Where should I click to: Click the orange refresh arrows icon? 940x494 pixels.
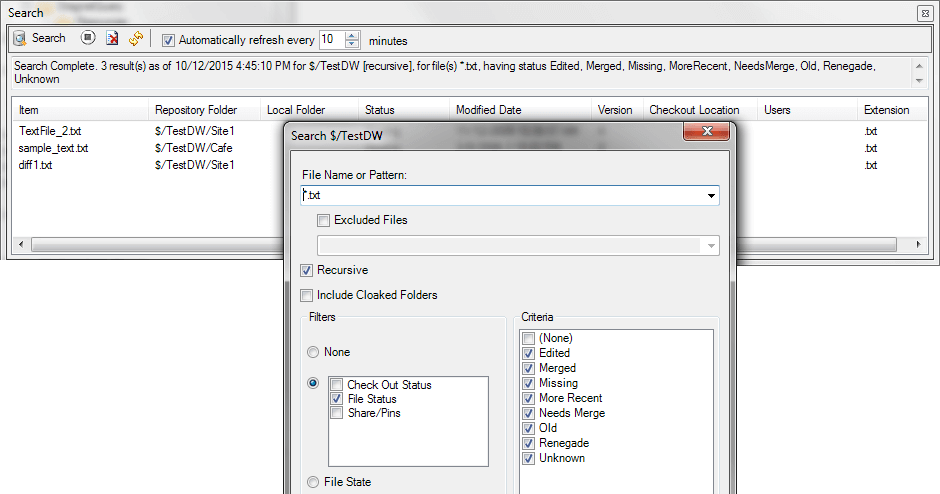click(136, 39)
